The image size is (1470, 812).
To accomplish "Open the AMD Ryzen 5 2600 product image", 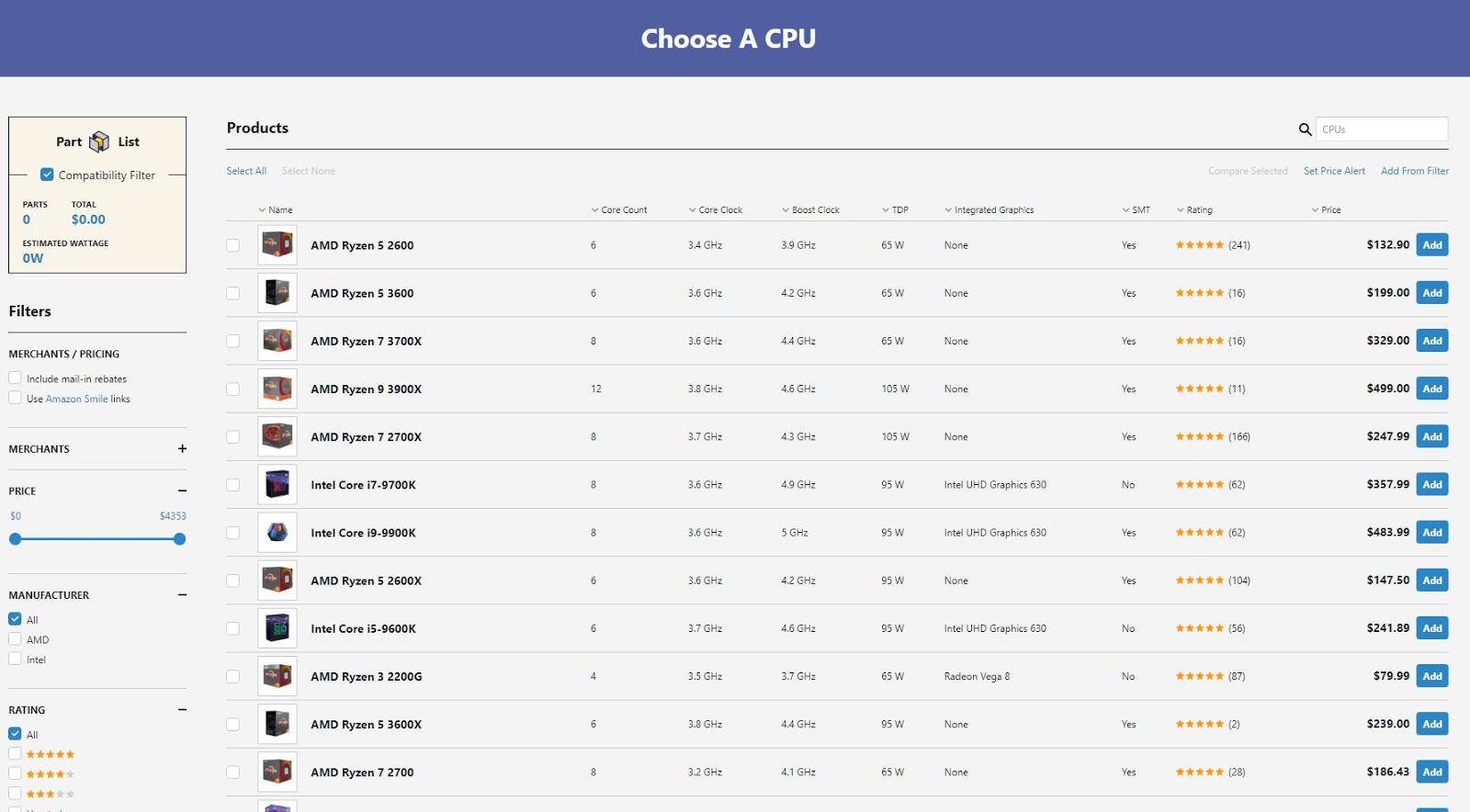I will (x=277, y=245).
